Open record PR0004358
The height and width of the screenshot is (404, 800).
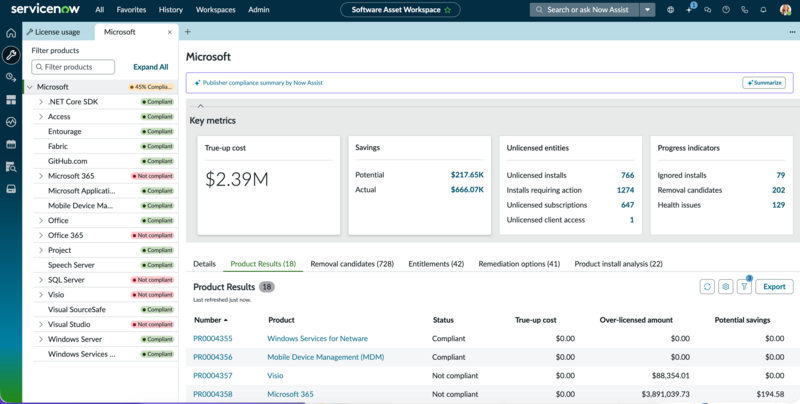coord(213,394)
